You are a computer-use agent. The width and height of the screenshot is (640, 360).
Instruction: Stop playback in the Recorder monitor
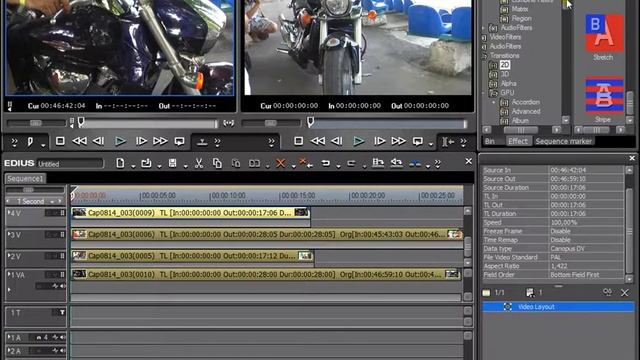click(298, 141)
